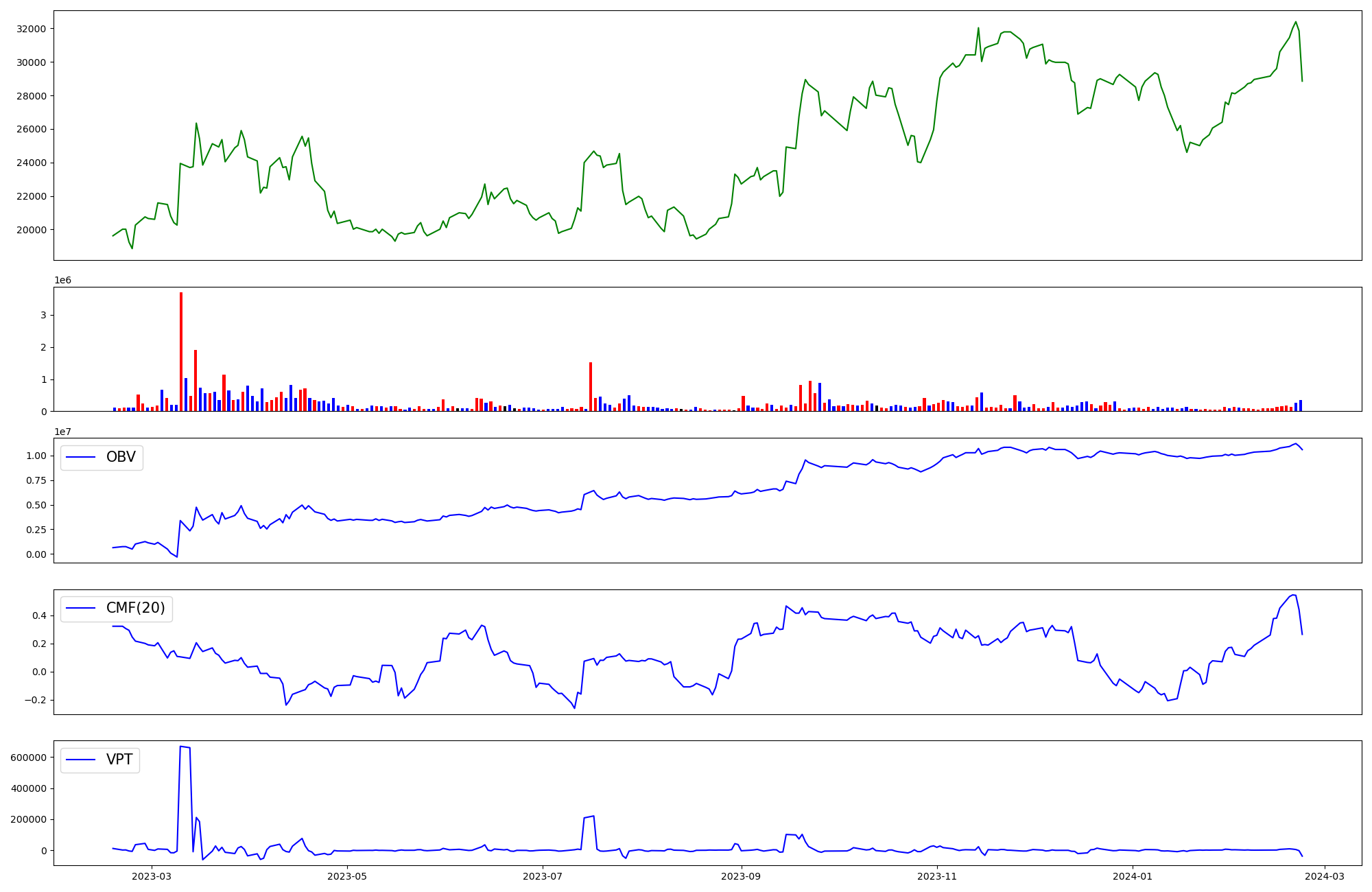This screenshot has height=892, width=1372.
Task: Click the 2023-11 x-axis date label
Action: click(x=937, y=876)
